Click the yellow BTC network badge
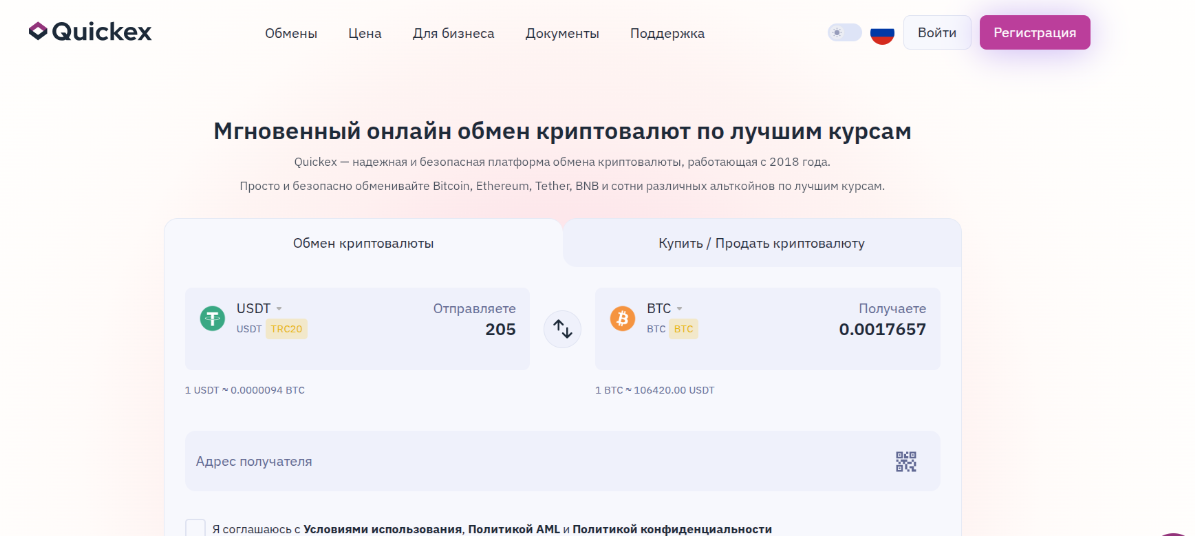The width and height of the screenshot is (1195, 536). point(684,329)
